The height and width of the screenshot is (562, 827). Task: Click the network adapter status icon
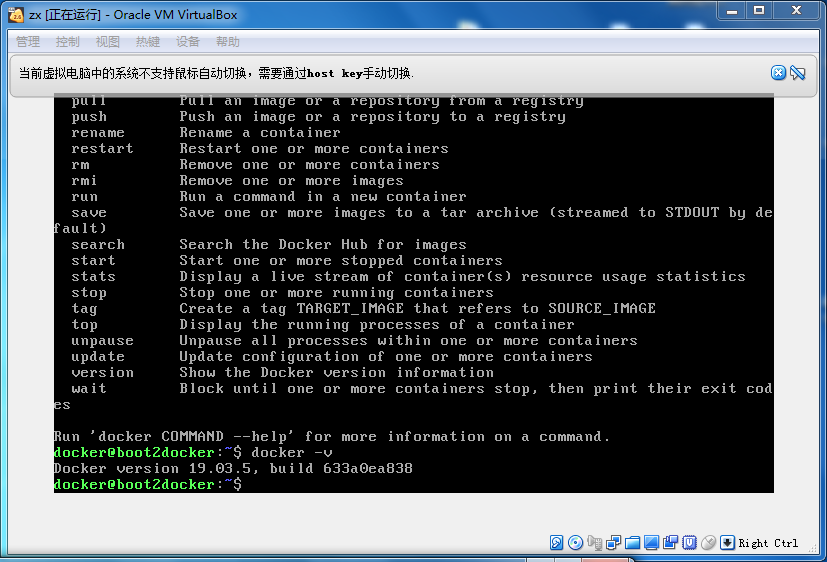[613, 542]
